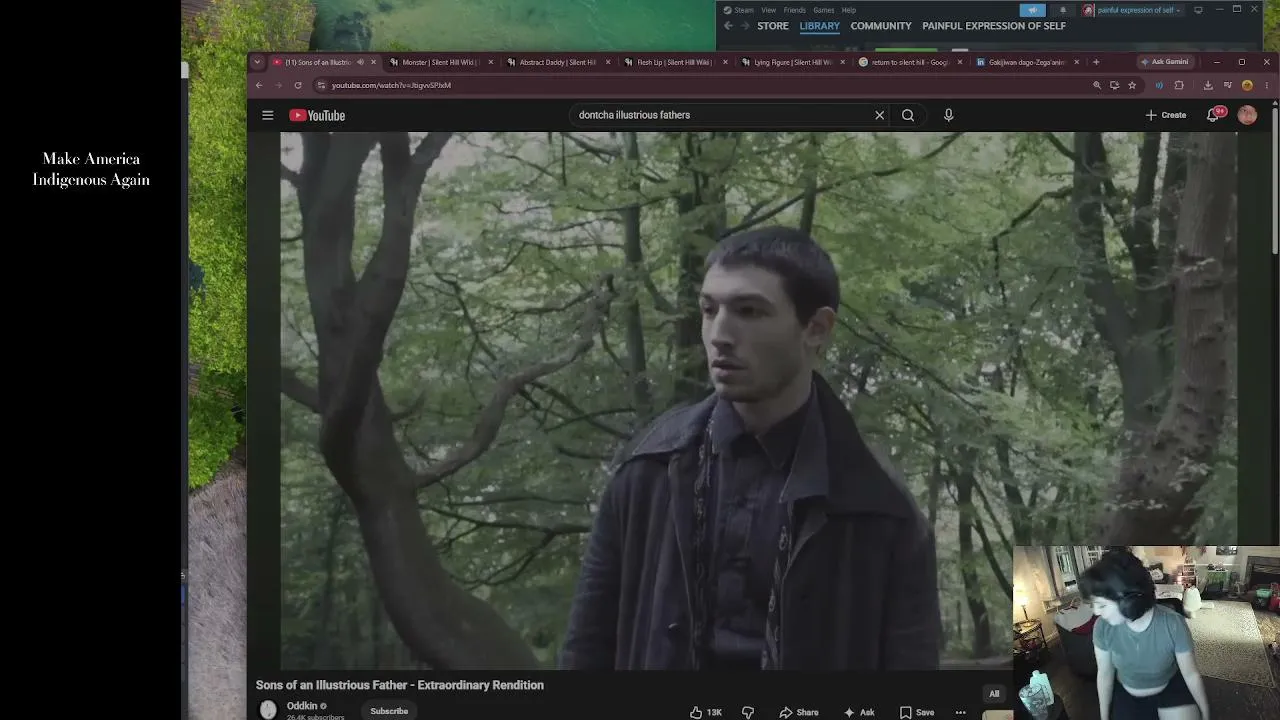Like the video with thumbs up

coord(706,712)
